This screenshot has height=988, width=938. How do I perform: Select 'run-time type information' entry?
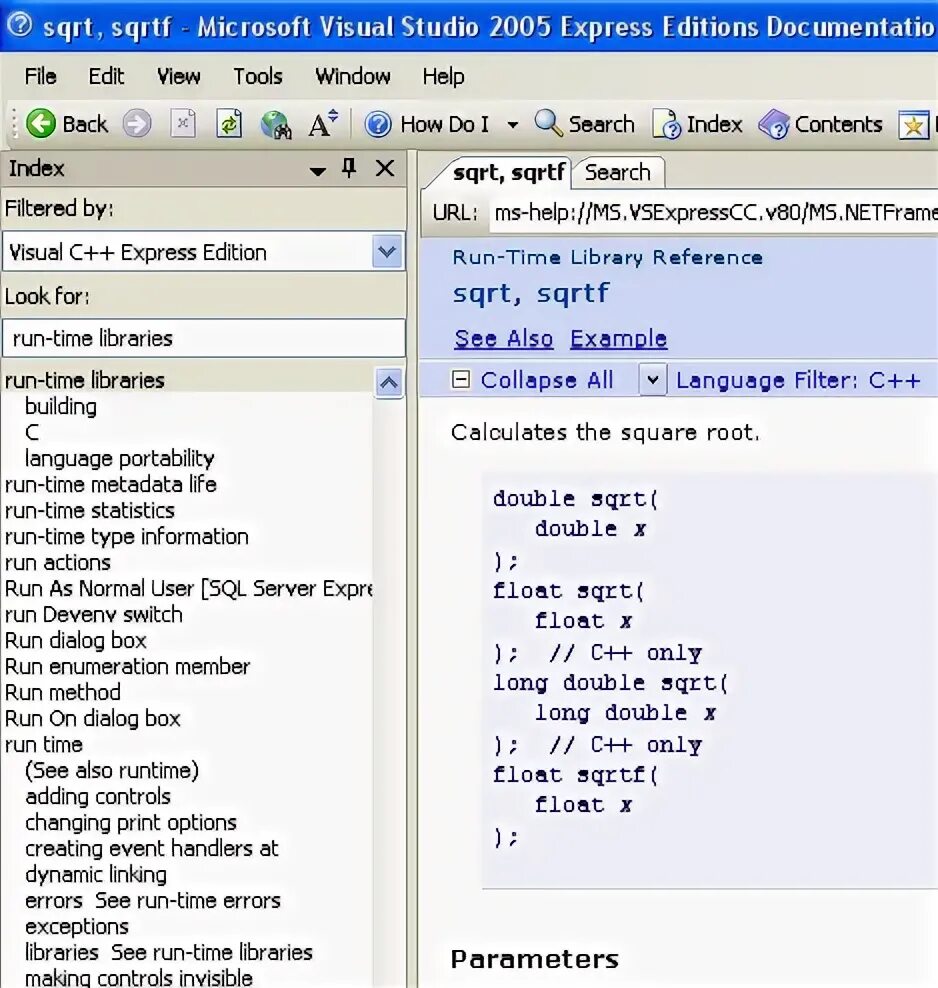tap(127, 536)
